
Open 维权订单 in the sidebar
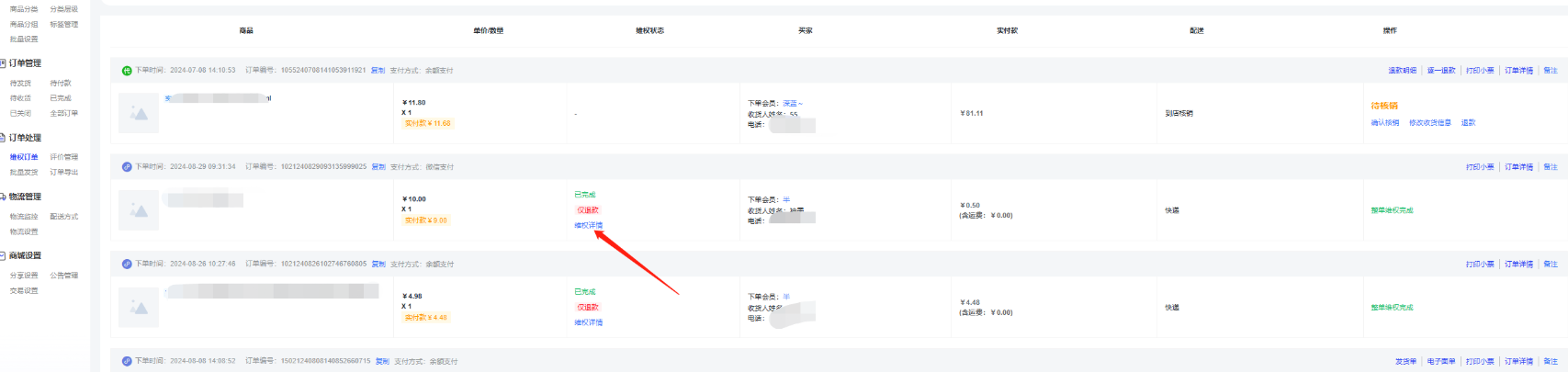click(24, 157)
